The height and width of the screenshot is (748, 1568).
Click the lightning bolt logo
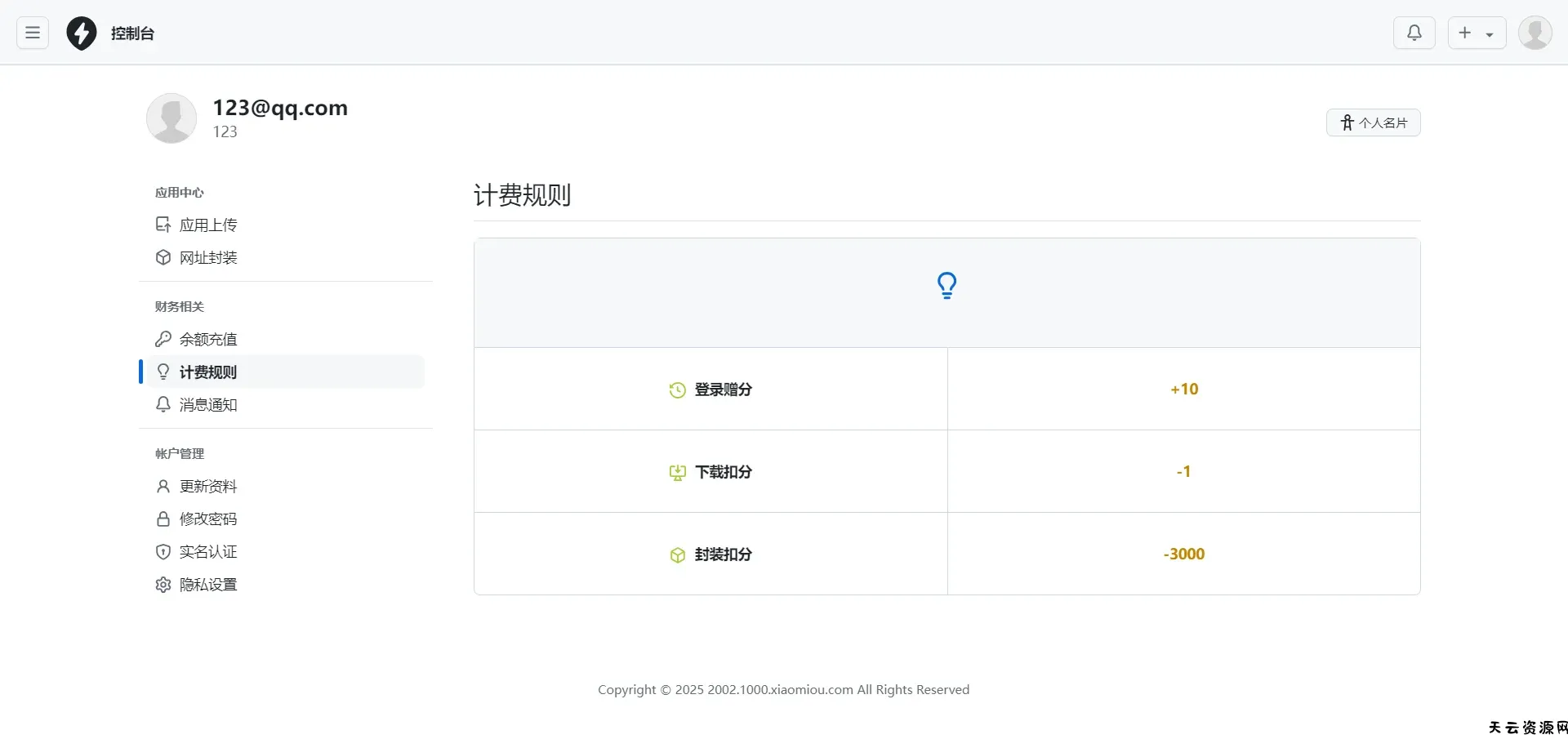(82, 33)
